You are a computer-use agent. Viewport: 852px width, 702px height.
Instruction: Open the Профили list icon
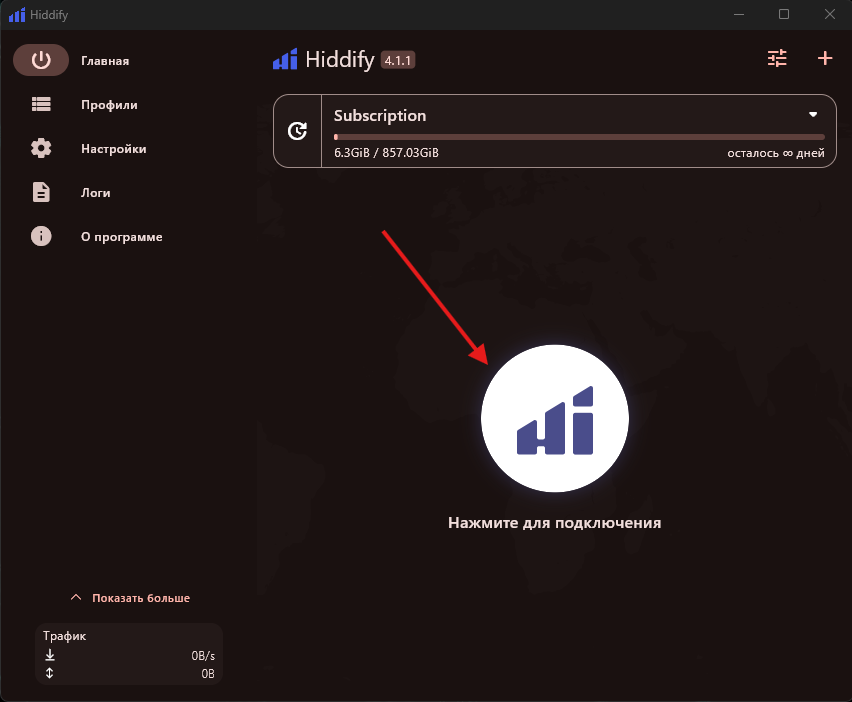tap(41, 104)
